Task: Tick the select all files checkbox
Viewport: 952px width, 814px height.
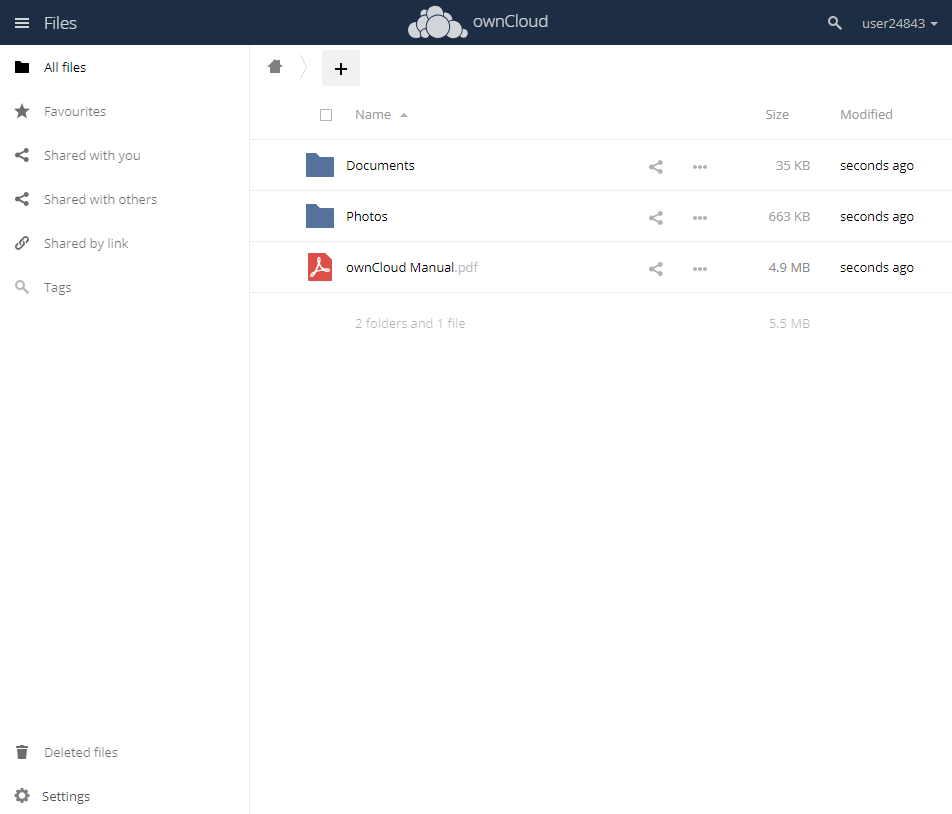Action: [326, 115]
